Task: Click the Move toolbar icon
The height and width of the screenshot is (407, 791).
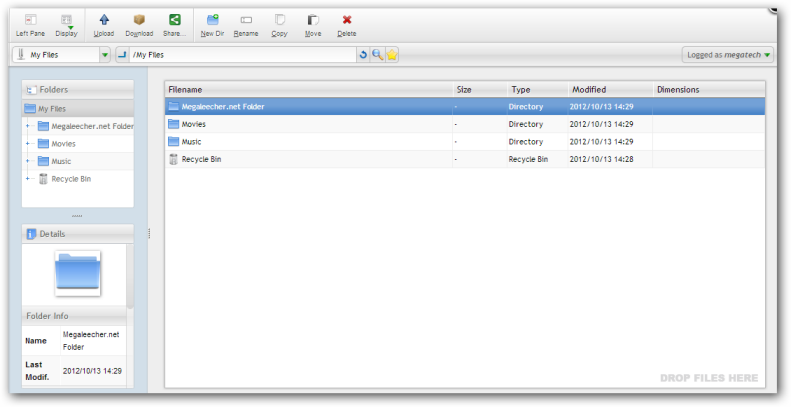Action: click(x=313, y=20)
